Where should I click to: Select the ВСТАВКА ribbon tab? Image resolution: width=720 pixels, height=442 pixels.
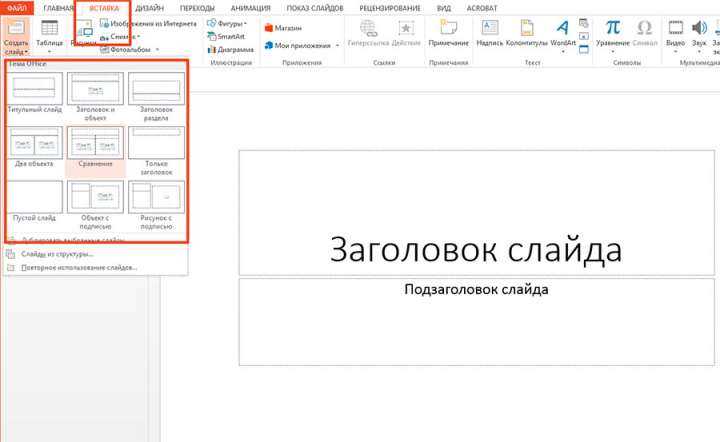[104, 8]
